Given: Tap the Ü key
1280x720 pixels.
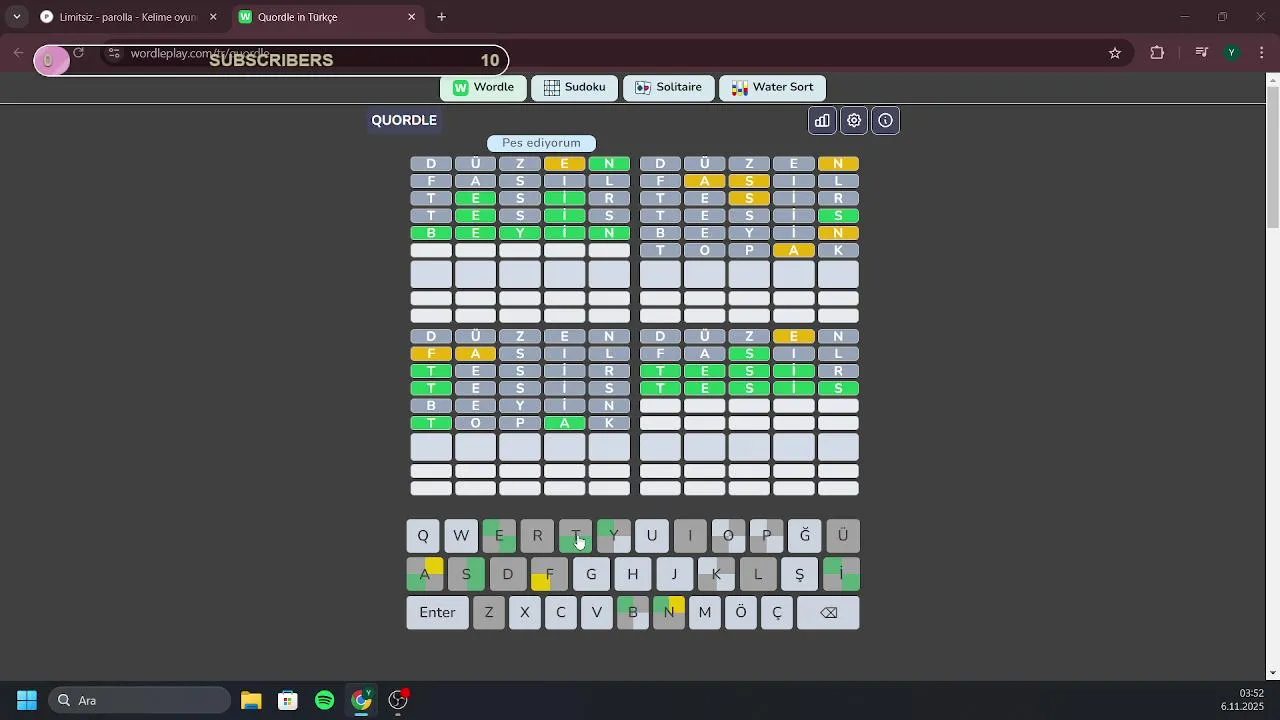Looking at the screenshot, I should (843, 536).
